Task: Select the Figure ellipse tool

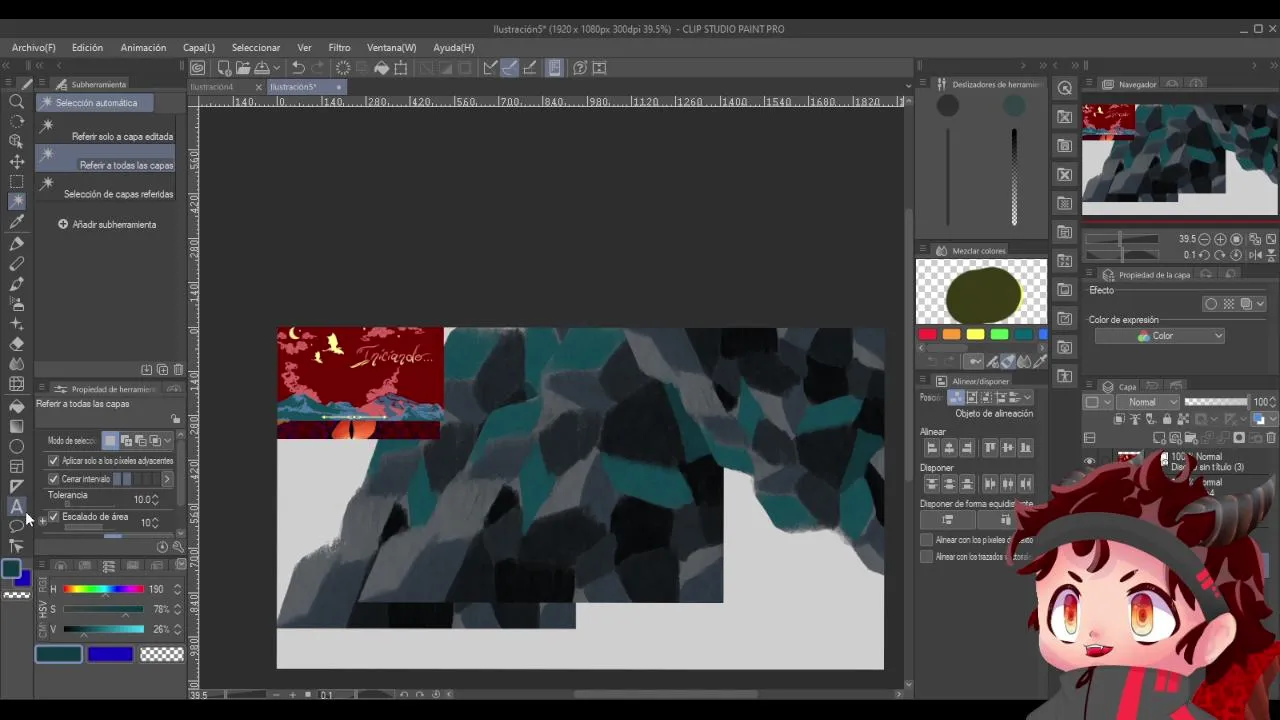Action: coord(16,446)
